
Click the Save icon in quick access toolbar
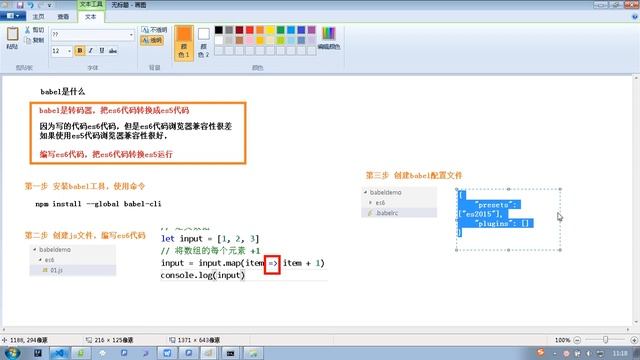click(20, 5)
